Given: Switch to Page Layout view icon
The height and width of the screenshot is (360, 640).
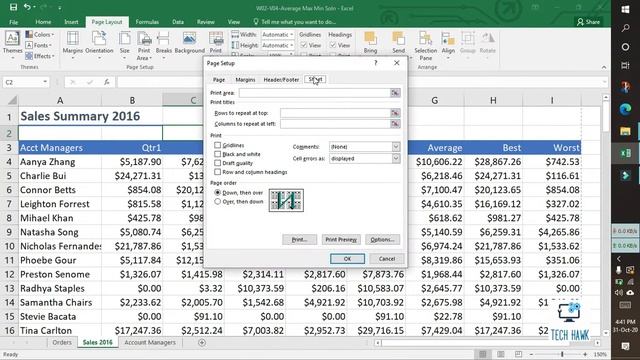Looking at the screenshot, I should 500,354.
